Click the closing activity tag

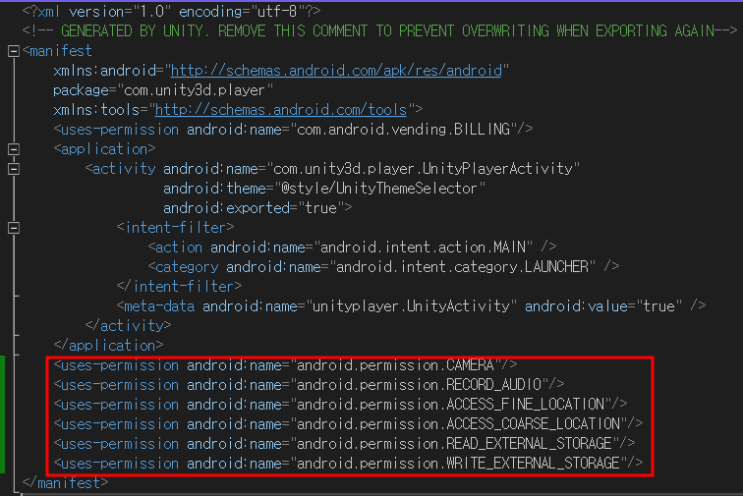pos(128,326)
